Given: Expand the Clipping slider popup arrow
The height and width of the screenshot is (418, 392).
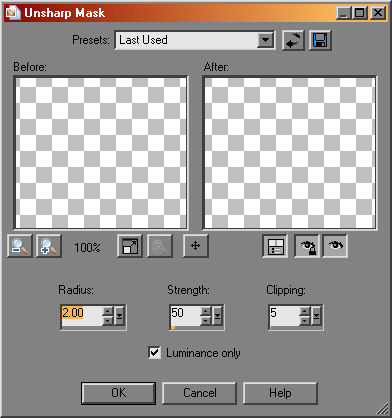Looking at the screenshot, I should [316, 316].
